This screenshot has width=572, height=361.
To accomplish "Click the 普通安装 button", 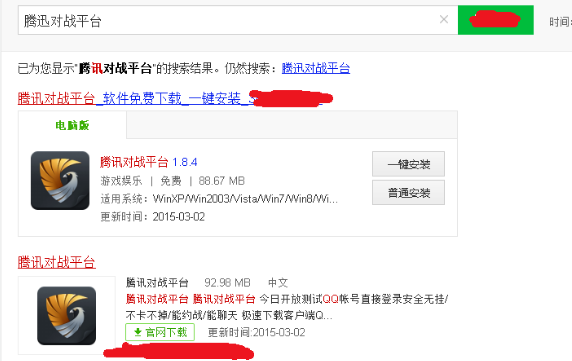I will point(408,193).
